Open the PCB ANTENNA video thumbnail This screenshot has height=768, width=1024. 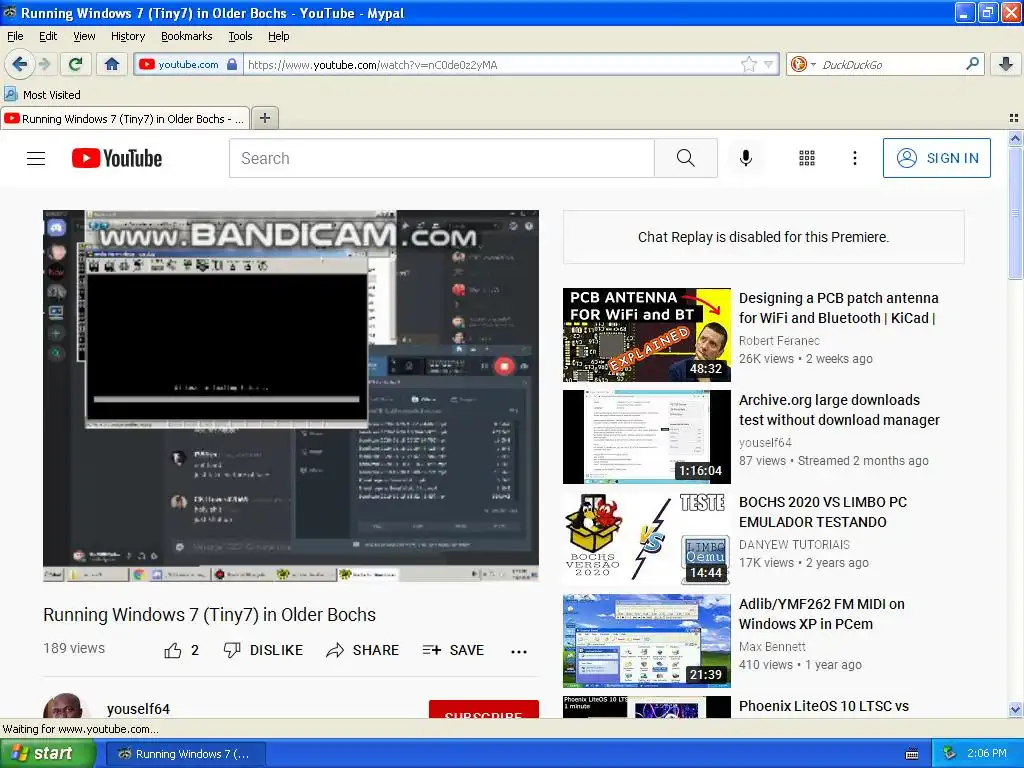[x=647, y=335]
